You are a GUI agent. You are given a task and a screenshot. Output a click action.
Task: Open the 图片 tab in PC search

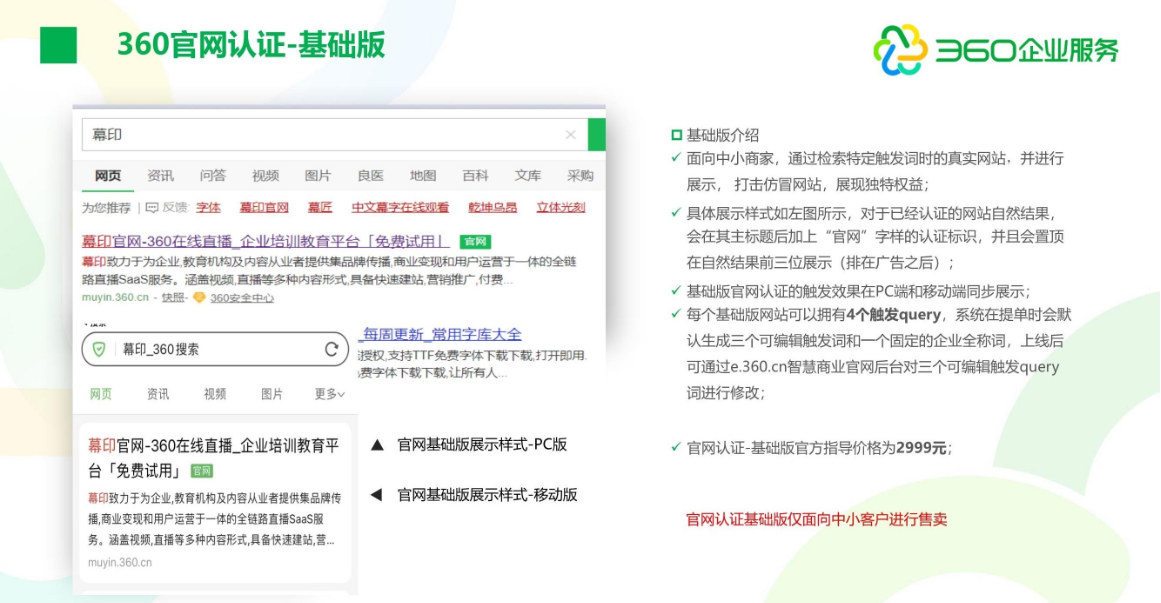pos(317,176)
